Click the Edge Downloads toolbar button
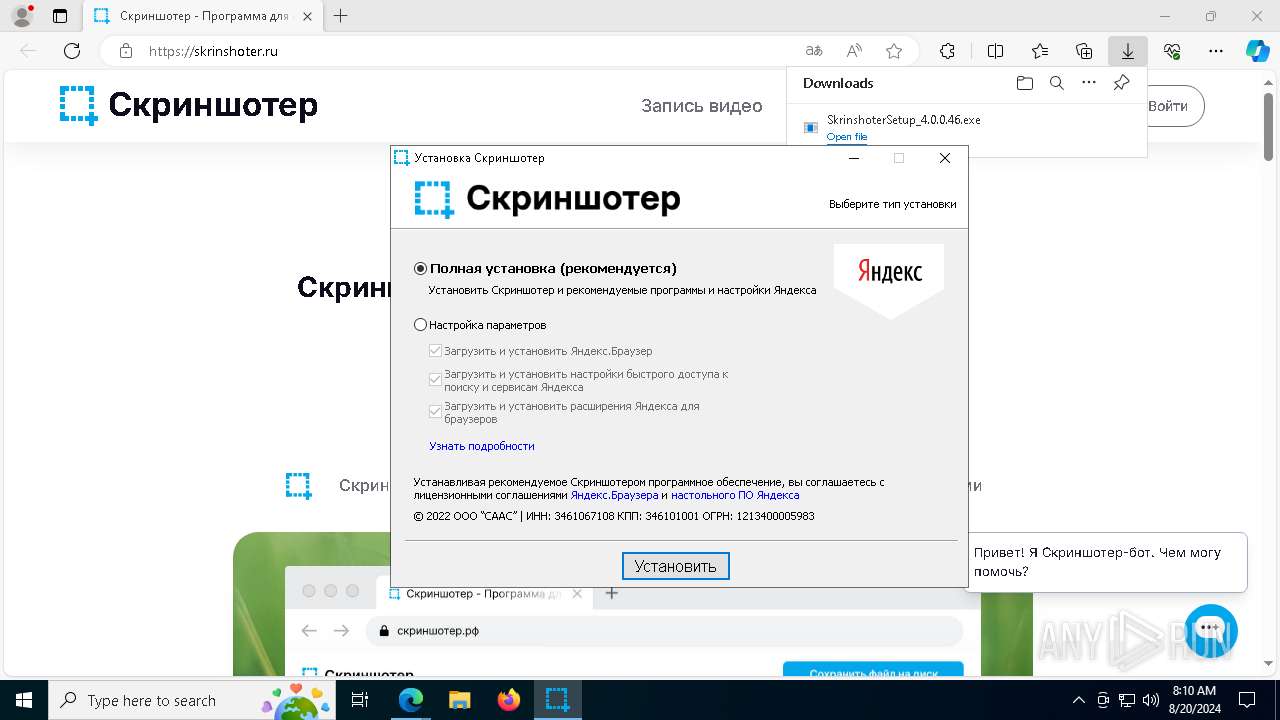Screen dimensions: 1280x720 click(1128, 51)
